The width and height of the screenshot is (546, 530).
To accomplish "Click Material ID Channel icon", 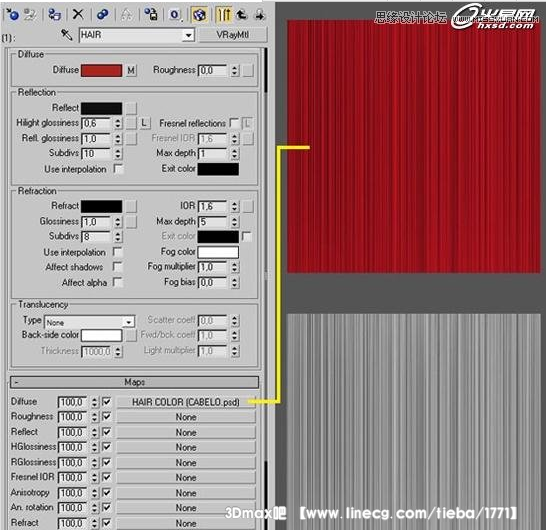I will coord(175,15).
